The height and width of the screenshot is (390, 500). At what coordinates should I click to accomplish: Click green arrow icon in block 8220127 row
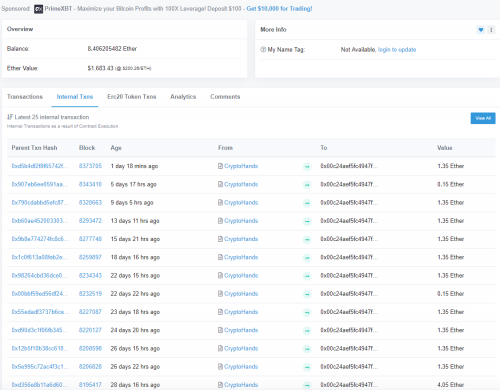tap(307, 331)
